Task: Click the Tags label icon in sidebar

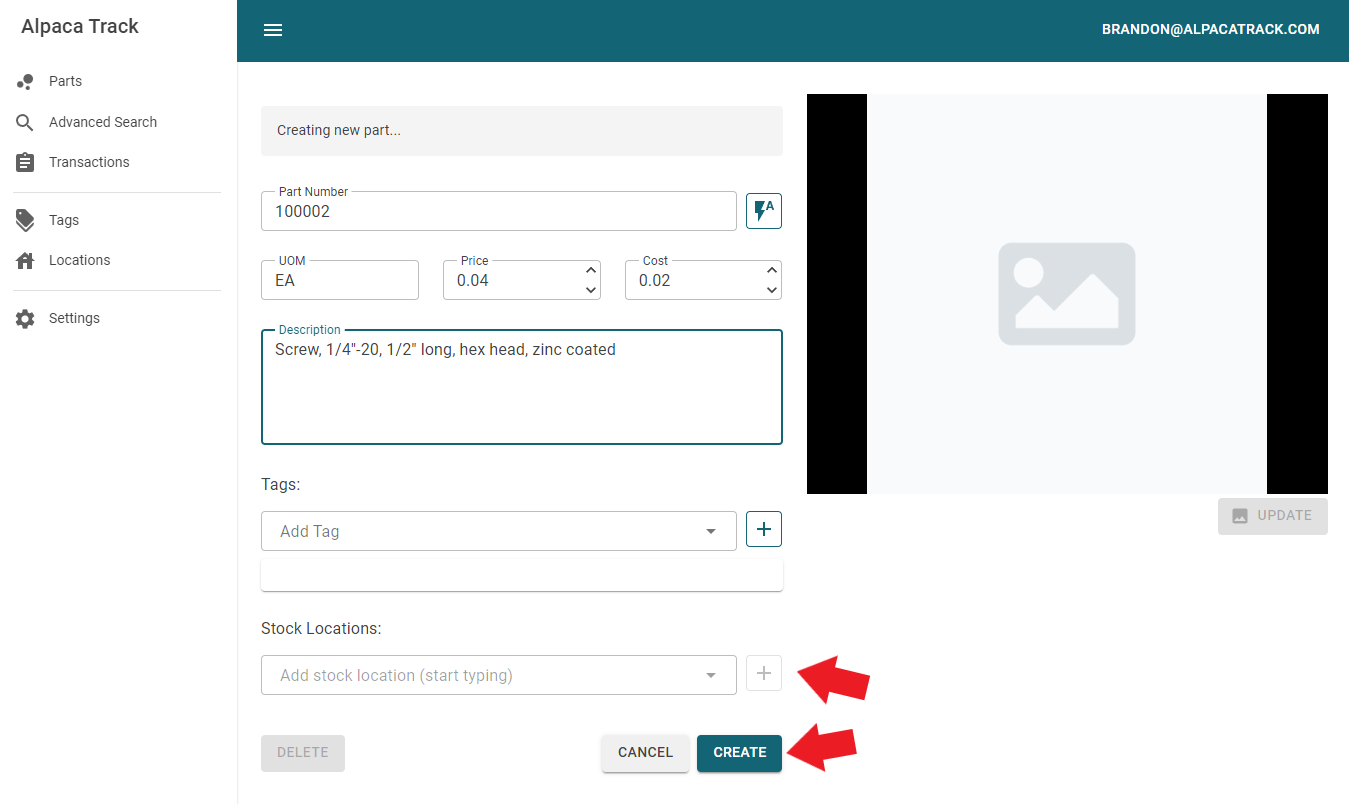Action: click(25, 220)
